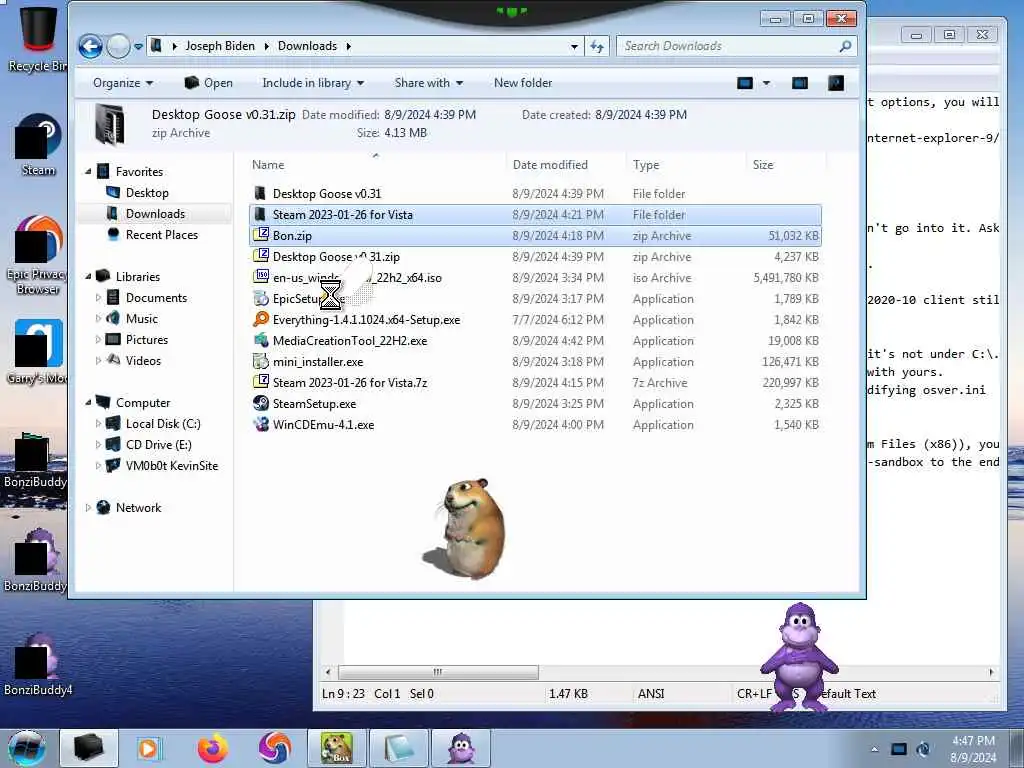Open Firefox from the taskbar
Image resolution: width=1024 pixels, height=768 pixels.
tap(212, 748)
